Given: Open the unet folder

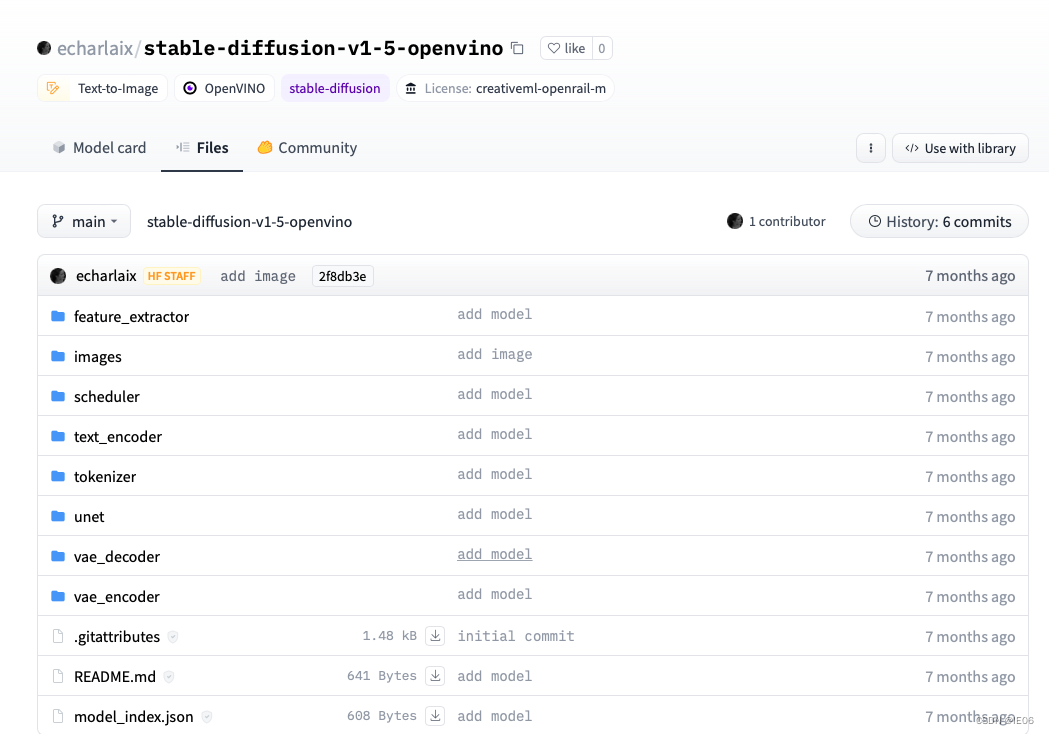Looking at the screenshot, I should pos(89,517).
